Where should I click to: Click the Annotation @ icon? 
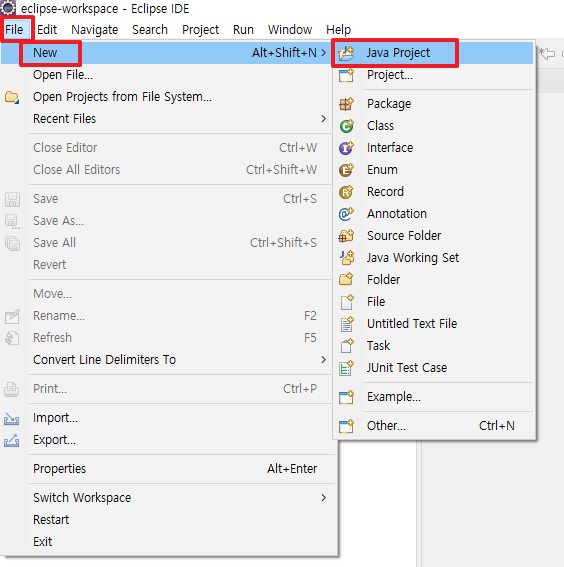click(x=346, y=214)
